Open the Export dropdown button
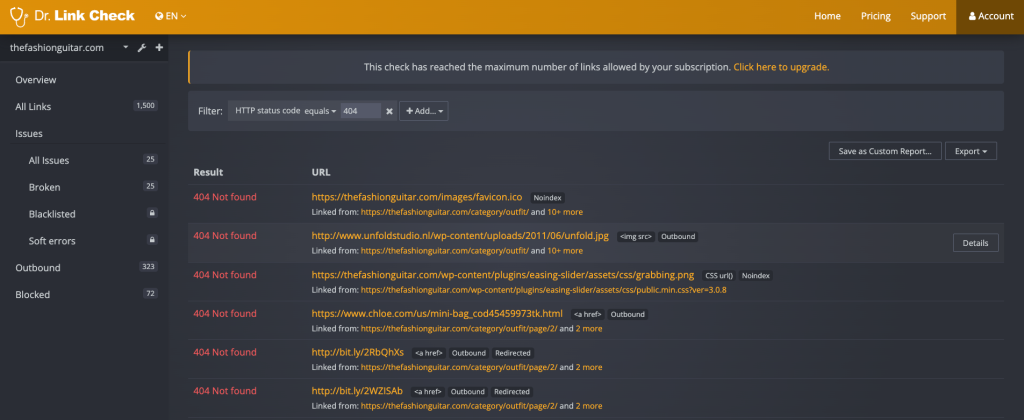The image size is (1024, 420). 970,151
